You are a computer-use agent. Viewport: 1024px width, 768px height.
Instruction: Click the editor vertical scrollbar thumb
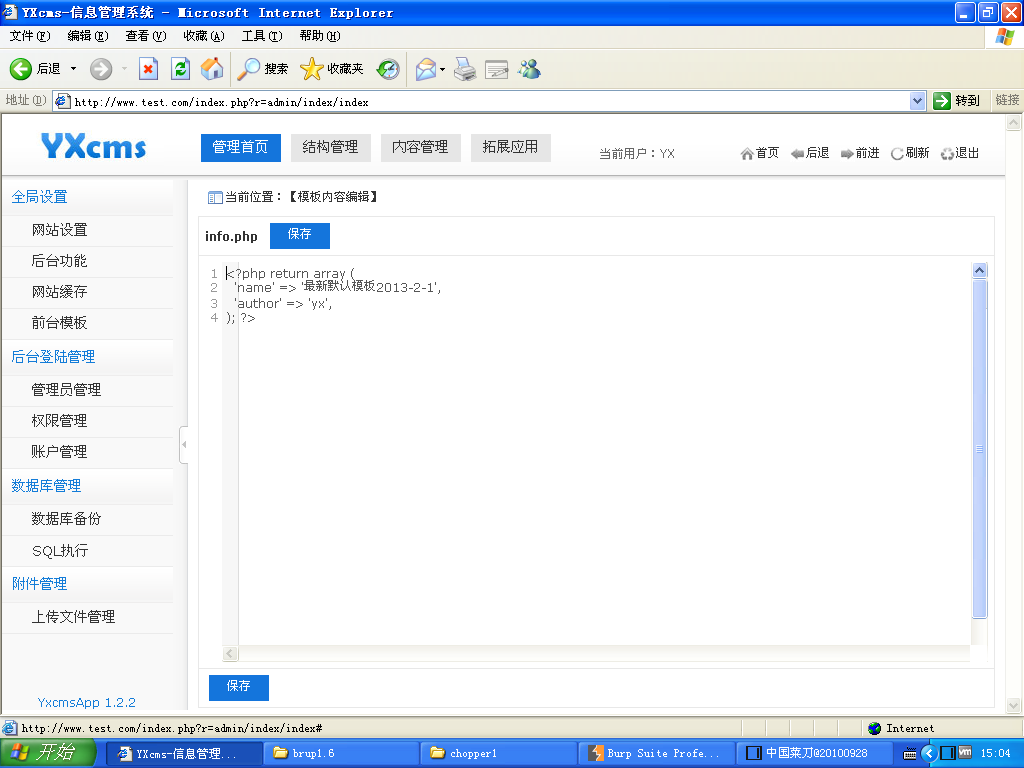click(979, 449)
